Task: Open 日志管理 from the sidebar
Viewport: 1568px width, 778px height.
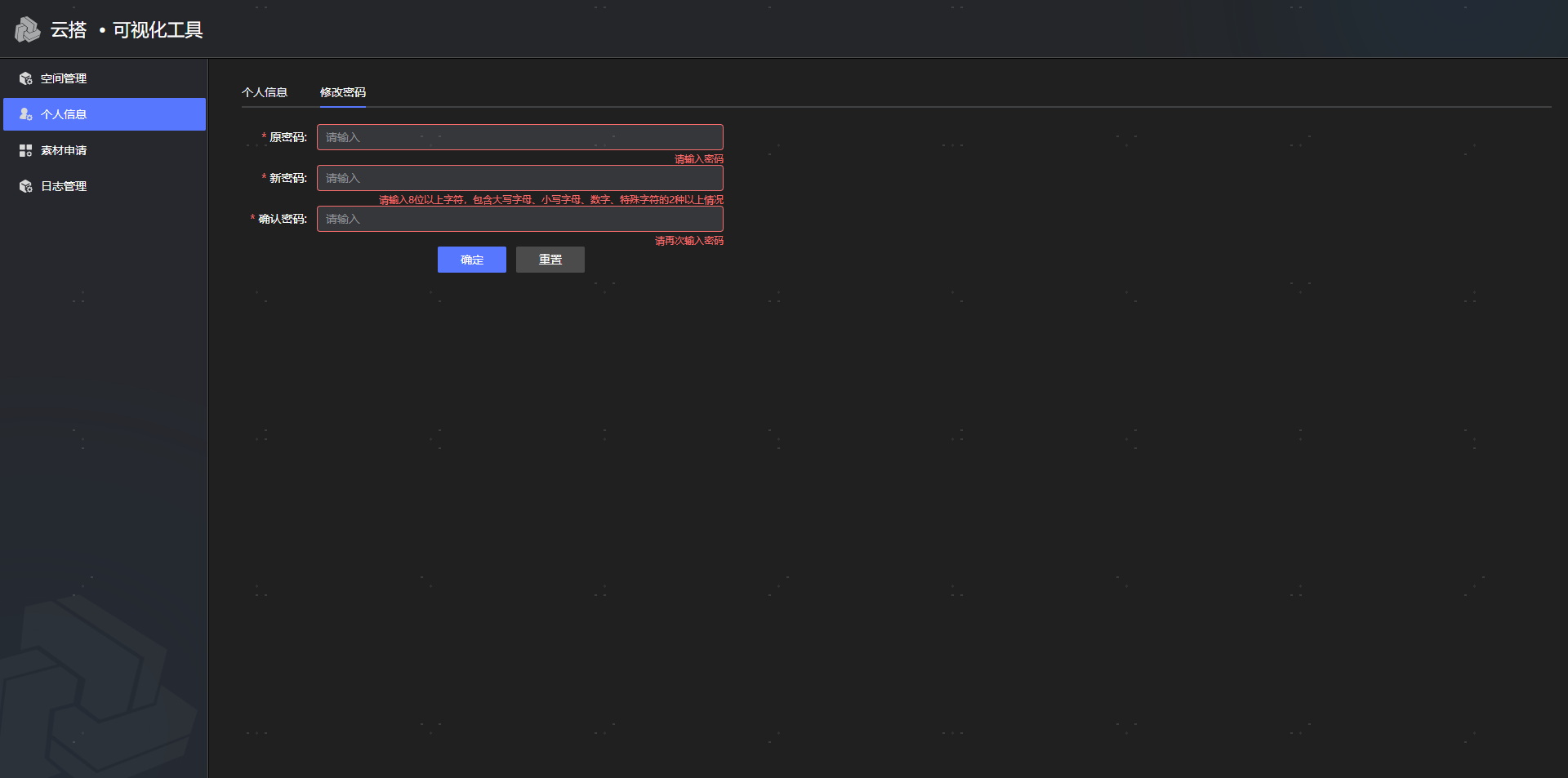Action: click(x=64, y=186)
